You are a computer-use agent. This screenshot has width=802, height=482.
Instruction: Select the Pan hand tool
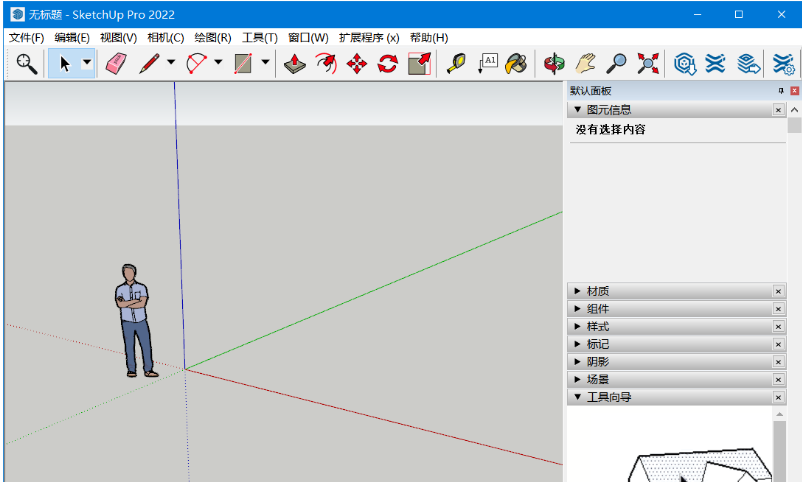[585, 64]
